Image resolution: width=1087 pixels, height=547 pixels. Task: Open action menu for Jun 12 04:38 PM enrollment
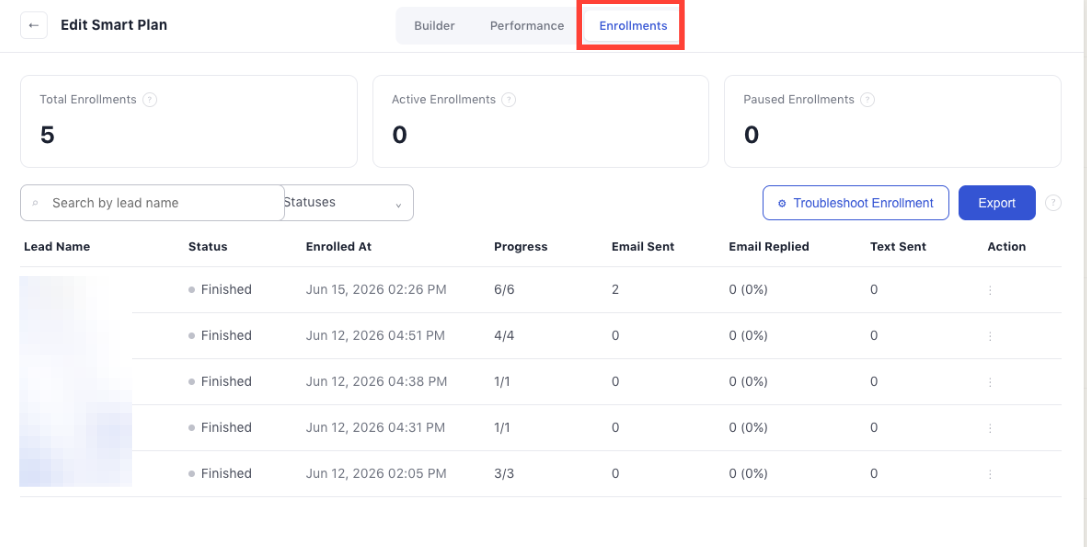(990, 382)
